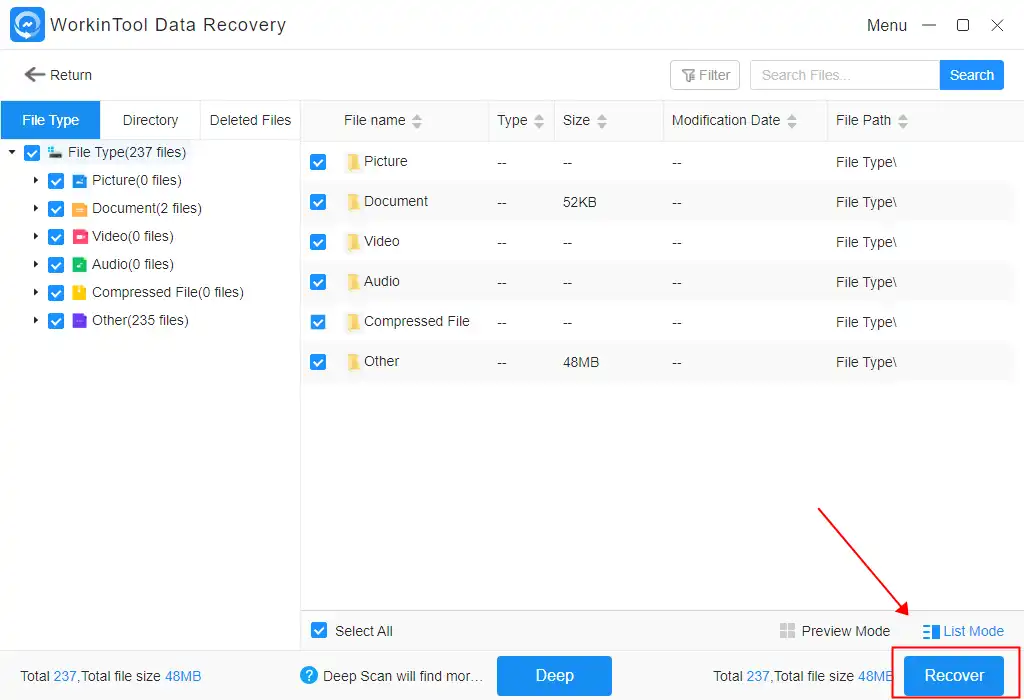
Task: Click the Search button
Action: (x=971, y=75)
